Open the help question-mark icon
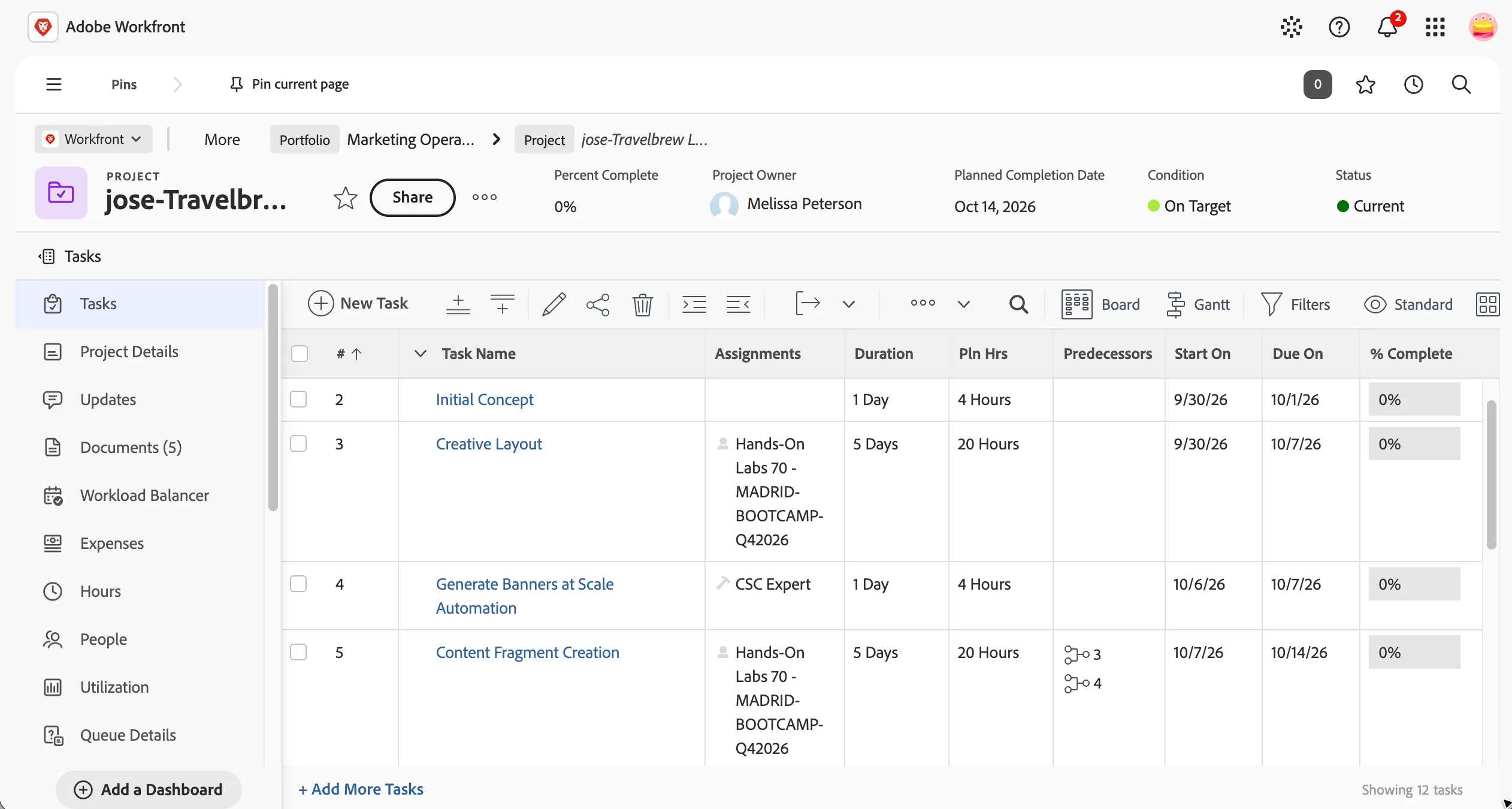The height and width of the screenshot is (809, 1512). [1339, 27]
